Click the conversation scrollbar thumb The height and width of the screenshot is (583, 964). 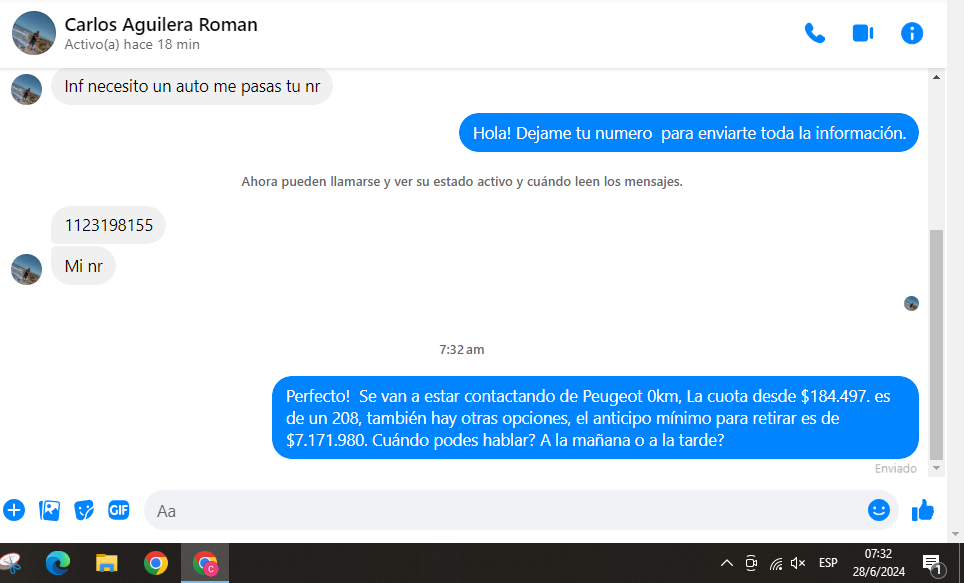click(936, 344)
